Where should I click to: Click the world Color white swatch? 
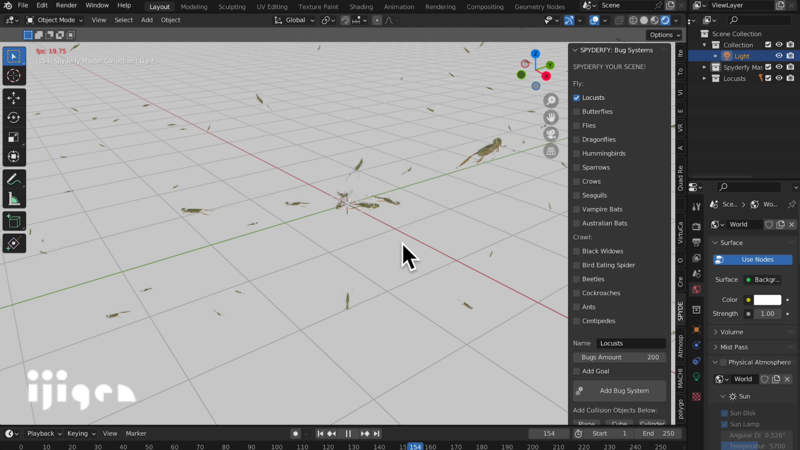point(767,300)
